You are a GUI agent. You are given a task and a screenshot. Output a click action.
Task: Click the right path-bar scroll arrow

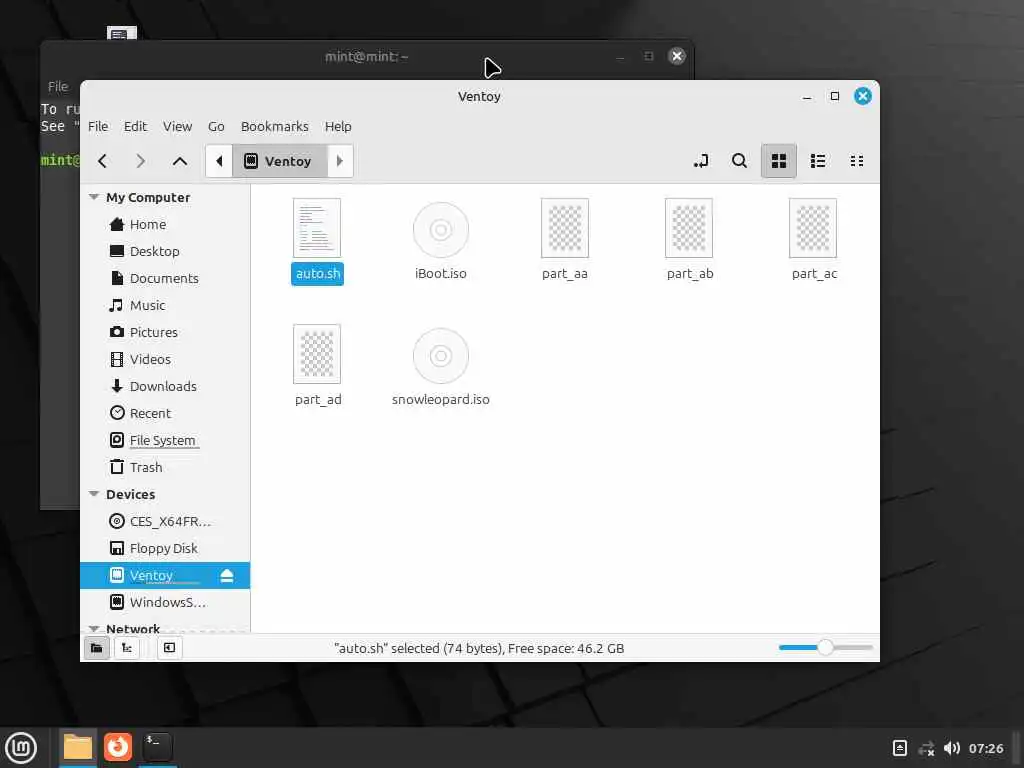340,161
